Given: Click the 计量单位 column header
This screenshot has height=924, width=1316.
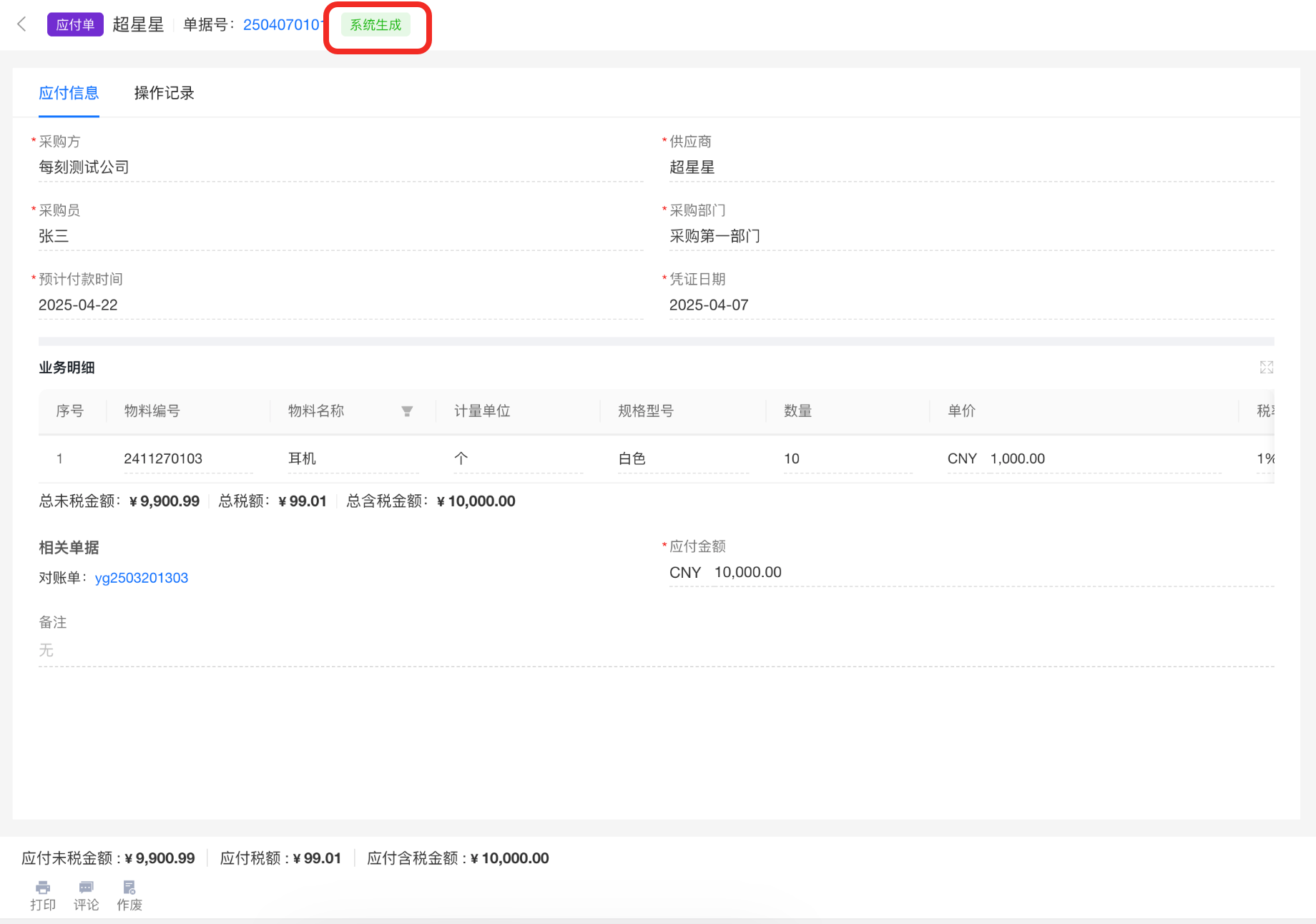Looking at the screenshot, I should [x=483, y=411].
